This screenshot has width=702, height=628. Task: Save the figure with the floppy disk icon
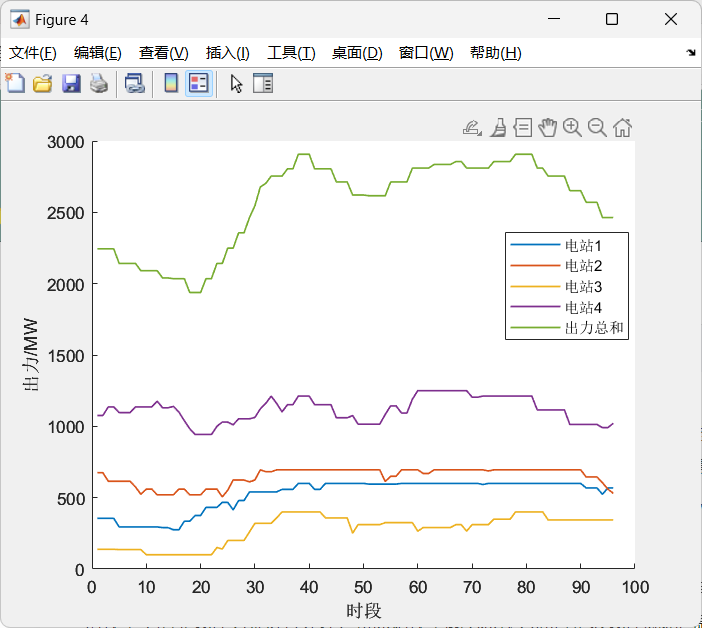click(71, 84)
